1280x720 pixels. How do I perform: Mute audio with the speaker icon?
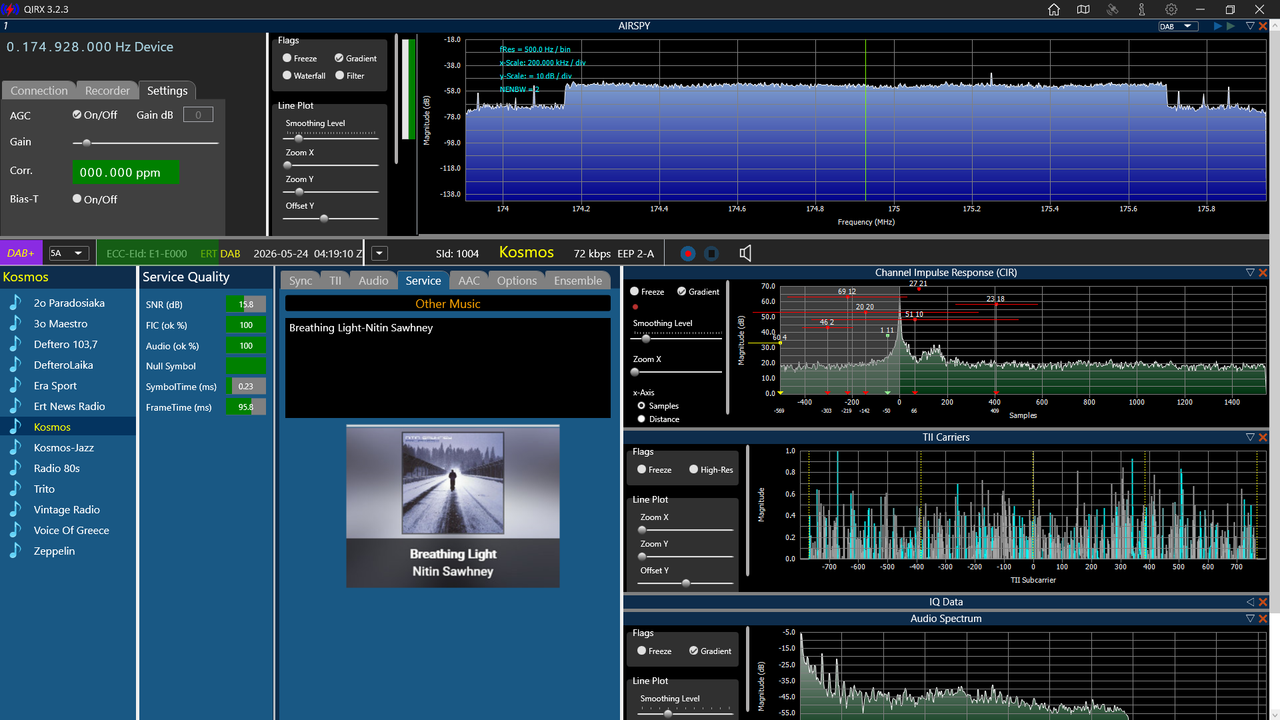coord(745,254)
